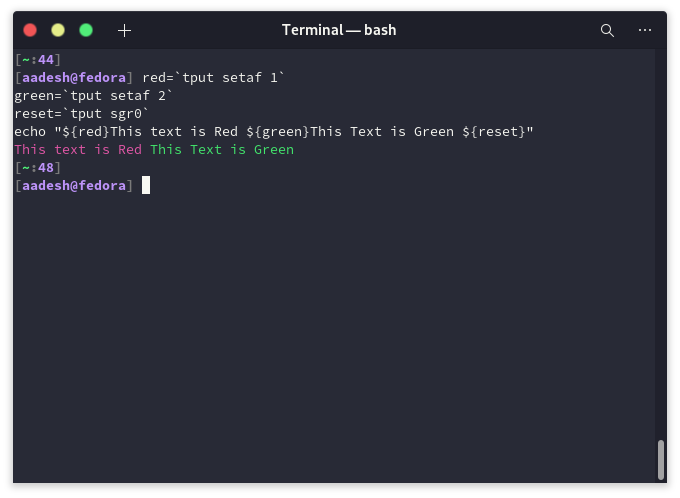Click the green output "This Text is Green"
The image size is (680, 498).
222,150
